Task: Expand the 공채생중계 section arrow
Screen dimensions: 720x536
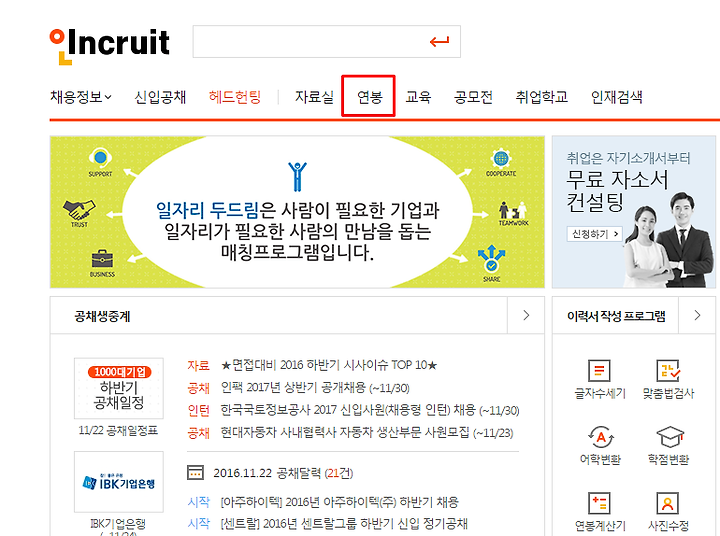Action: (526, 315)
